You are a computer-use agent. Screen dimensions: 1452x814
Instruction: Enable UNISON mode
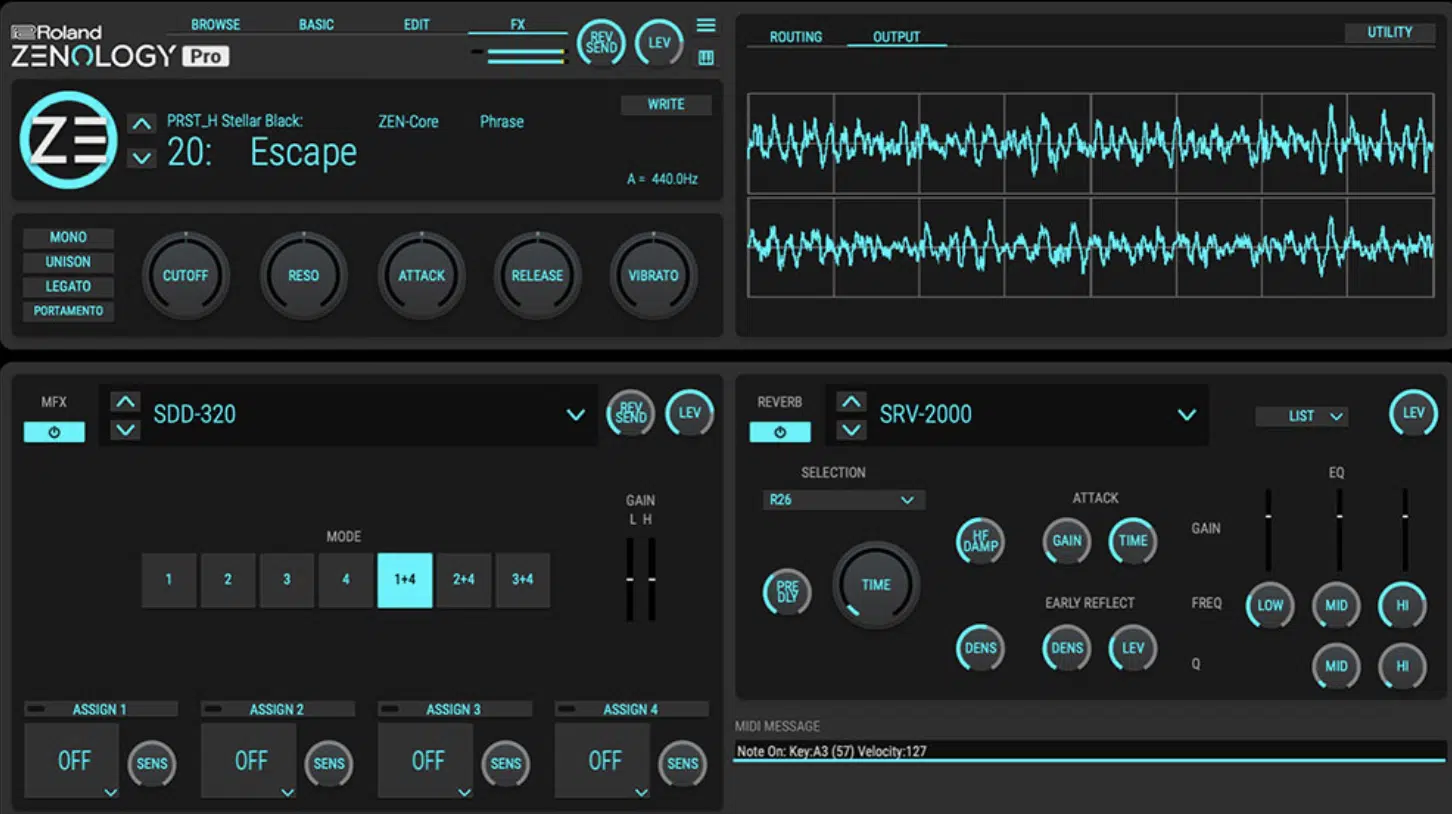[69, 262]
